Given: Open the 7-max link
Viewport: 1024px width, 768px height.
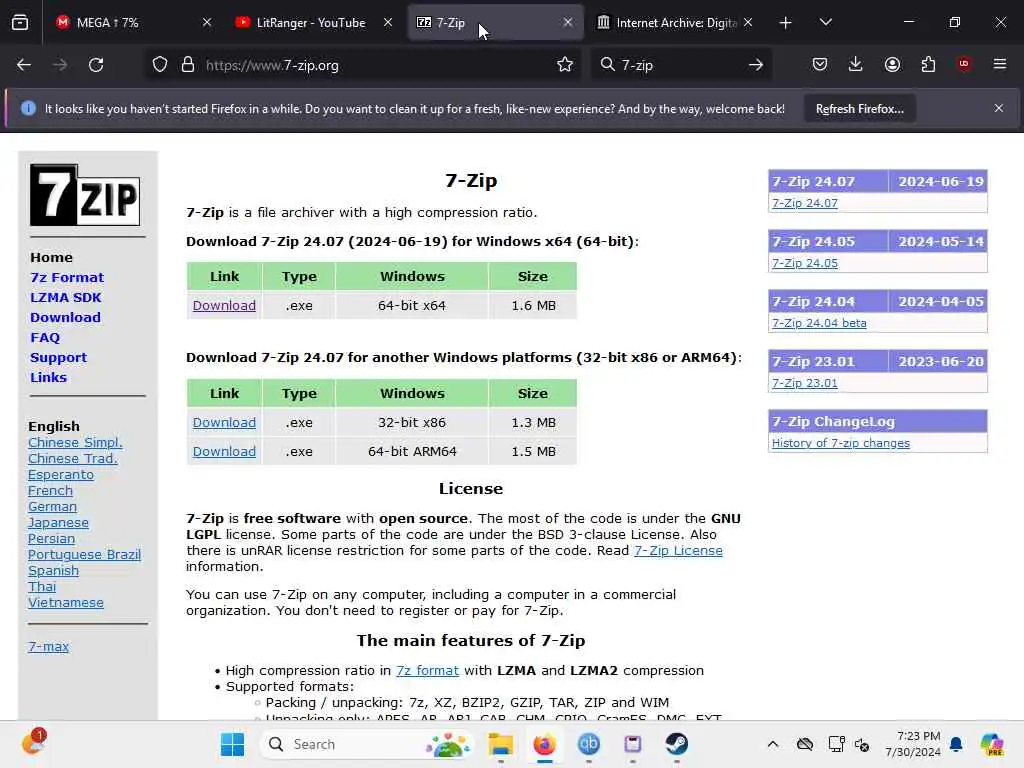Looking at the screenshot, I should 48,647.
